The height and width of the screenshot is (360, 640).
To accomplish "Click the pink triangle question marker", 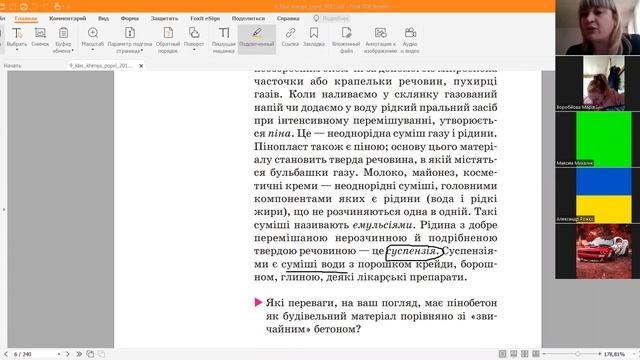I will pyautogui.click(x=258, y=302).
